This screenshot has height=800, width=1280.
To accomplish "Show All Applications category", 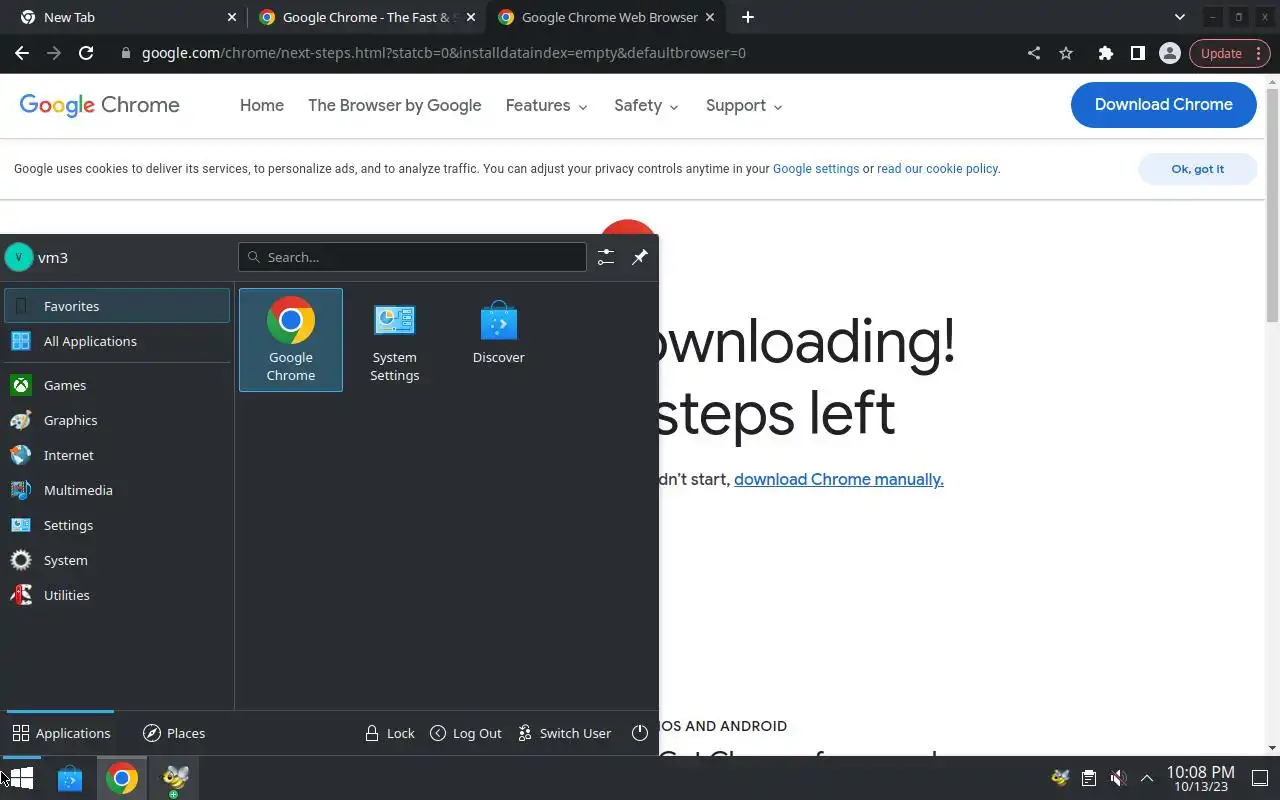I will [x=117, y=341].
